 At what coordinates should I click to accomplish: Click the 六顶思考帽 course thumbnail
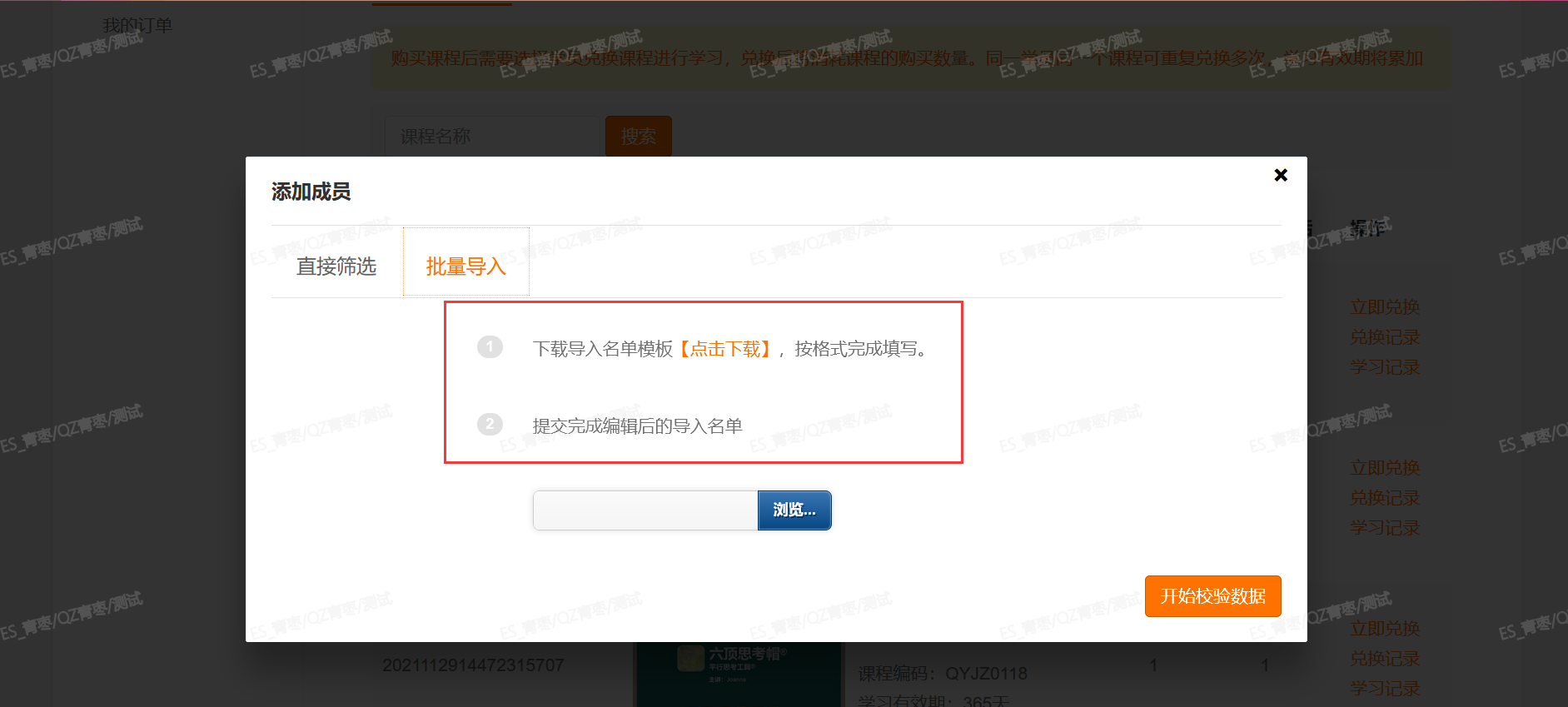point(739,674)
